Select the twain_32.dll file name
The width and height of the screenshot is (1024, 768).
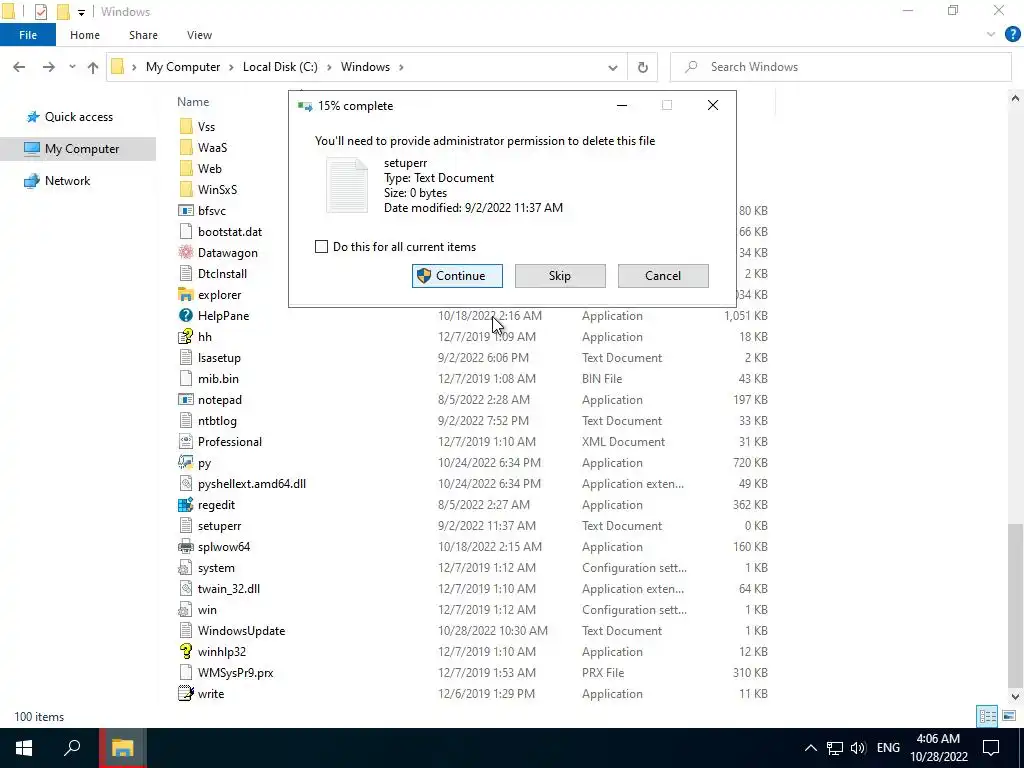pos(229,588)
